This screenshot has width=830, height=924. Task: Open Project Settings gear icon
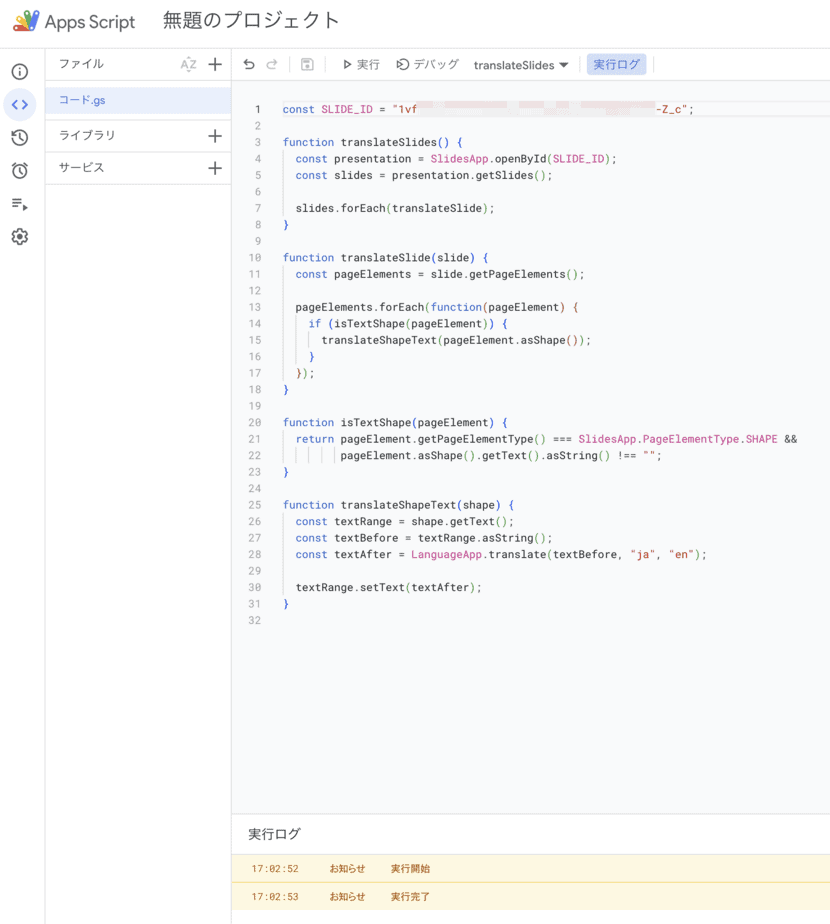click(19, 237)
